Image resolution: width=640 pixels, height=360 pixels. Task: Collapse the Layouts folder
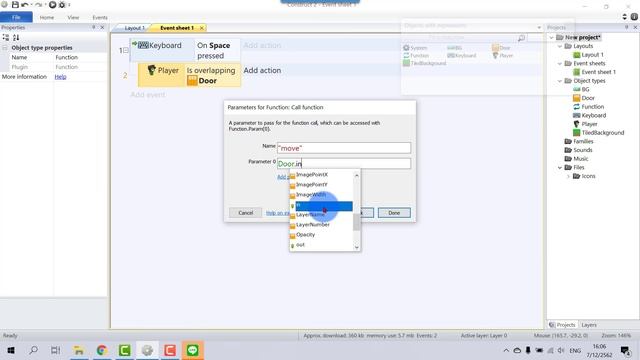pyautogui.click(x=560, y=46)
